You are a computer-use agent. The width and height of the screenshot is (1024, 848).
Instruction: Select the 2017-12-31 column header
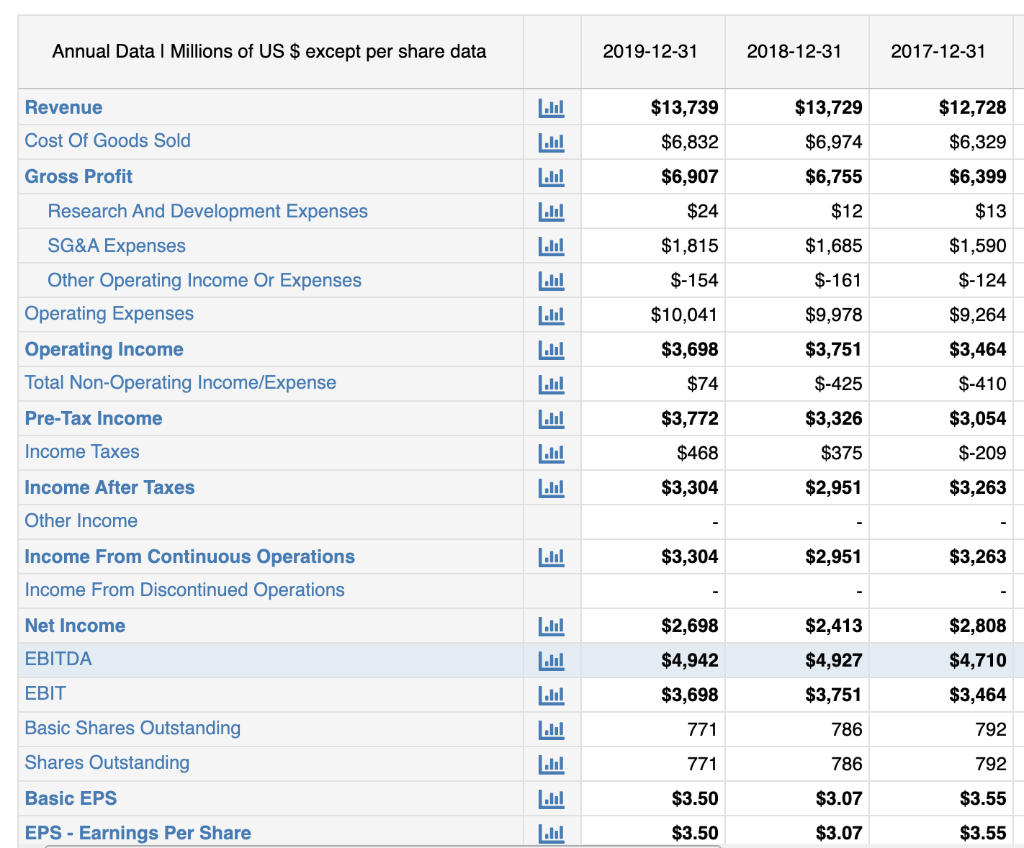[x=940, y=51]
